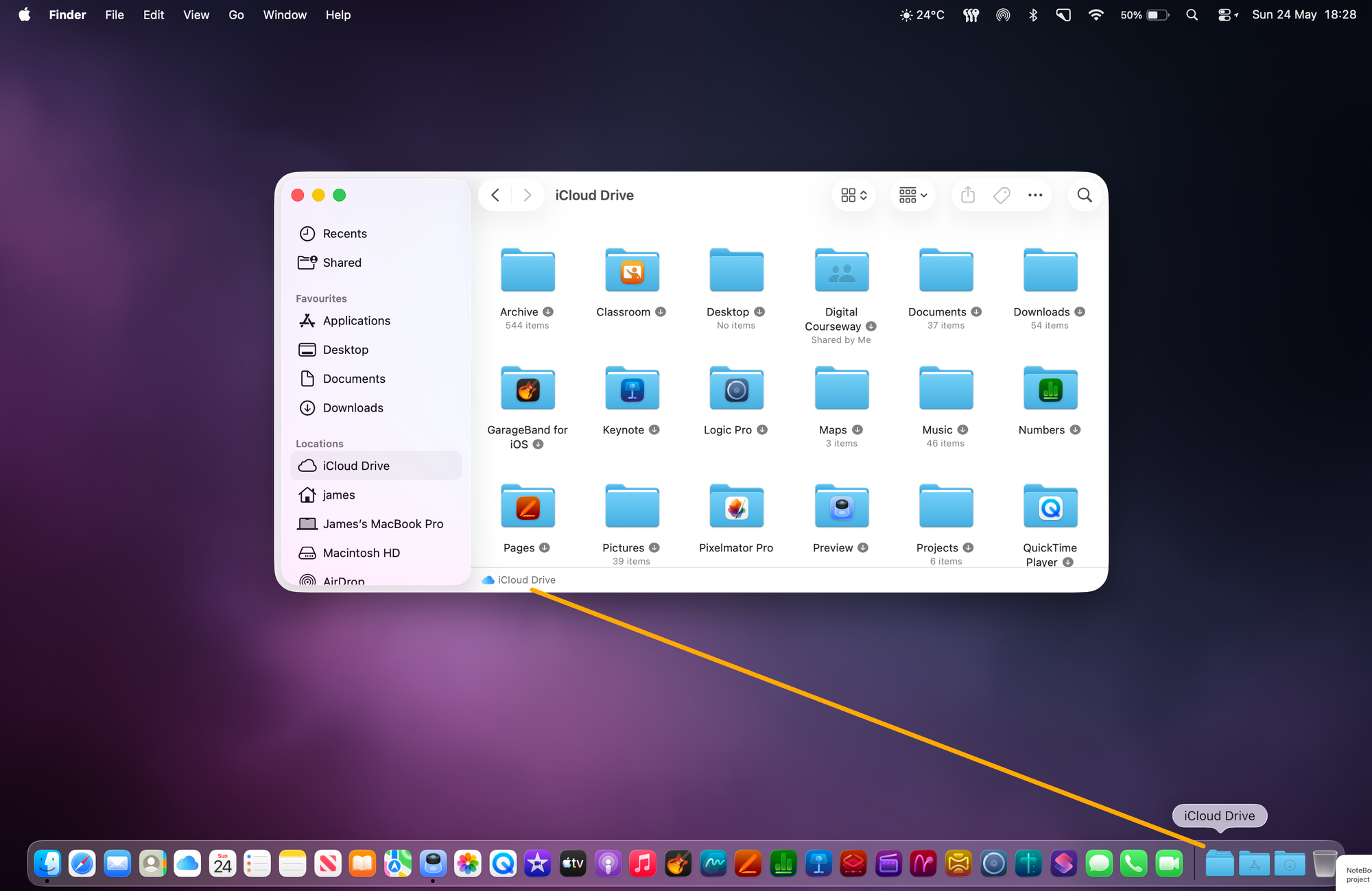
Task: Select the GarageBand for iOS folder
Action: point(528,389)
